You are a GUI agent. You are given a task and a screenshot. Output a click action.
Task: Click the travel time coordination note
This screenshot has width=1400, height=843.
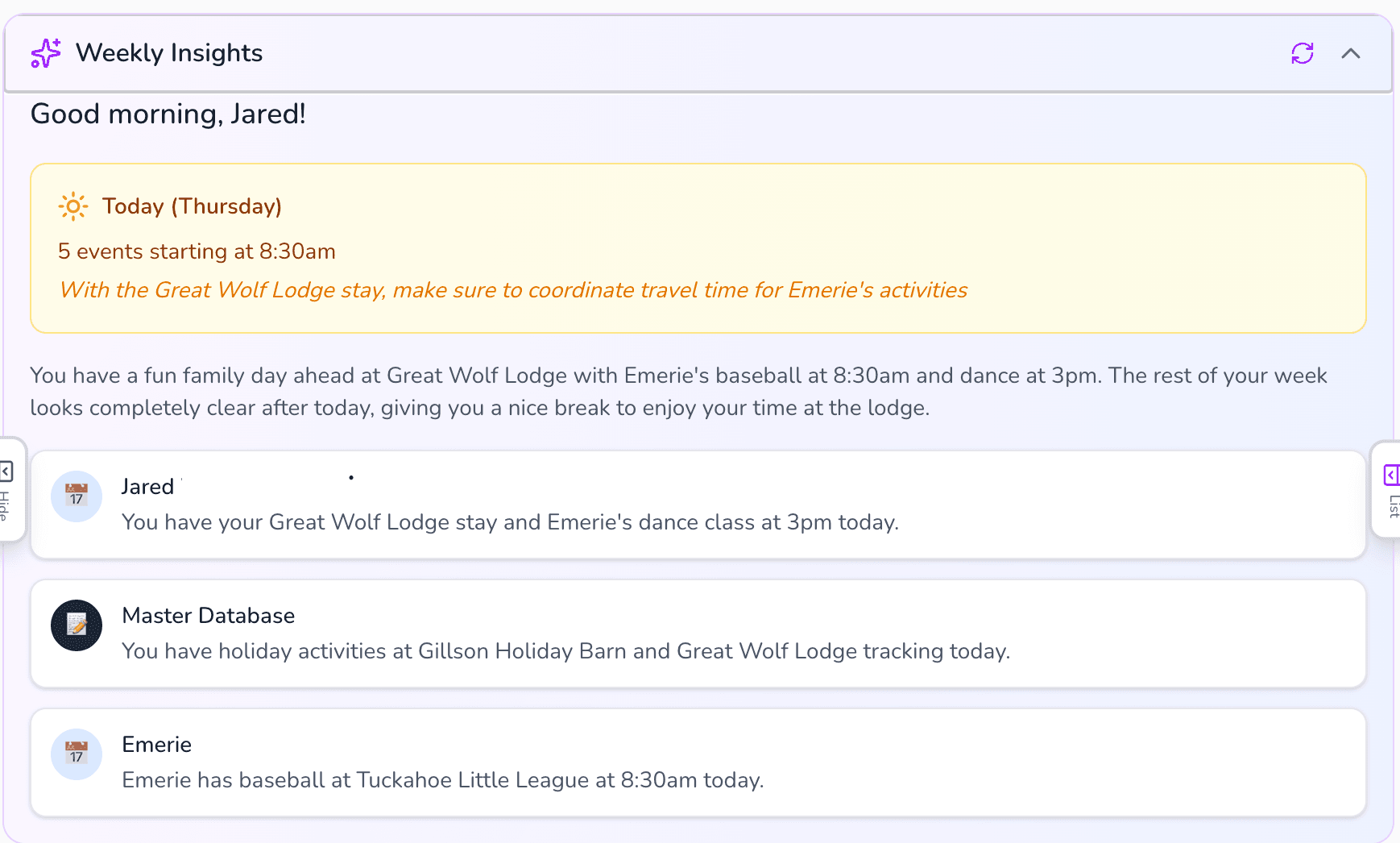tap(513, 290)
